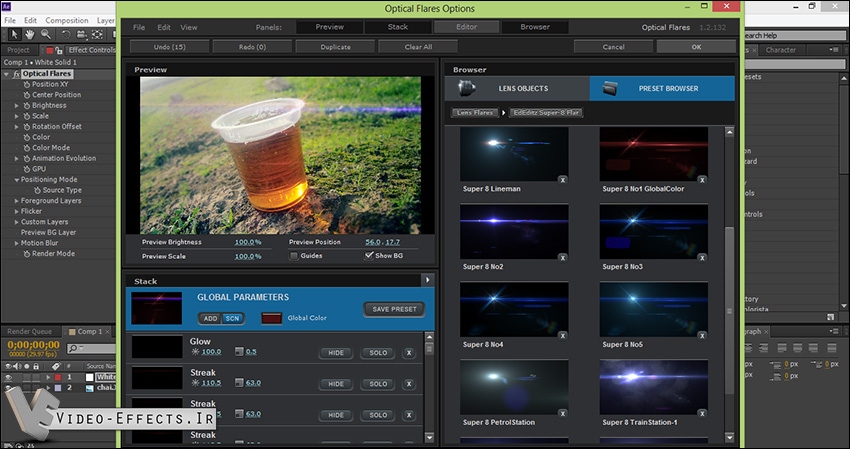850x449 pixels.
Task: Switch to the Render Queue tab
Action: coord(30,331)
